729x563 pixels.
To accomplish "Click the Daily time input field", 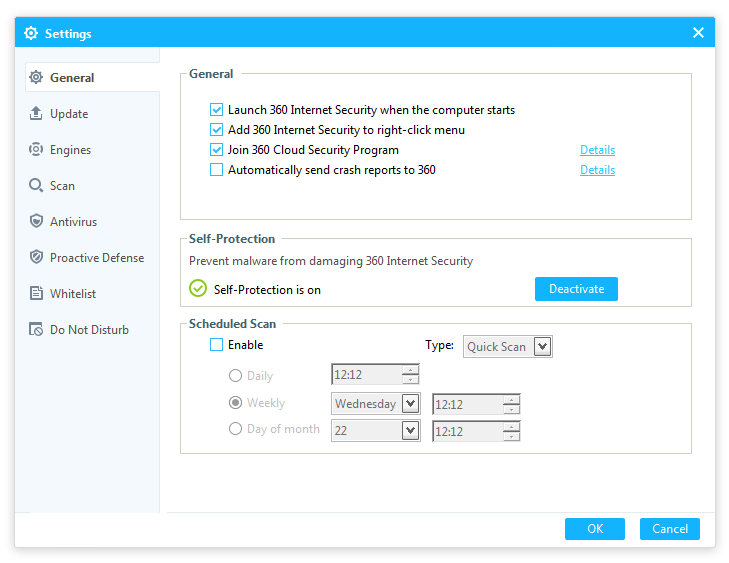I will point(366,376).
